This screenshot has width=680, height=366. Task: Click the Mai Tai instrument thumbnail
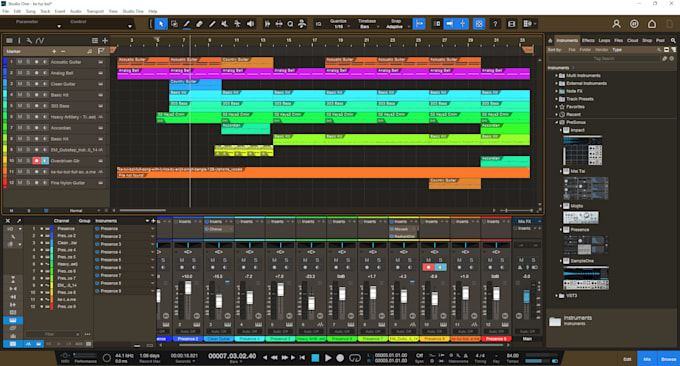coord(585,188)
